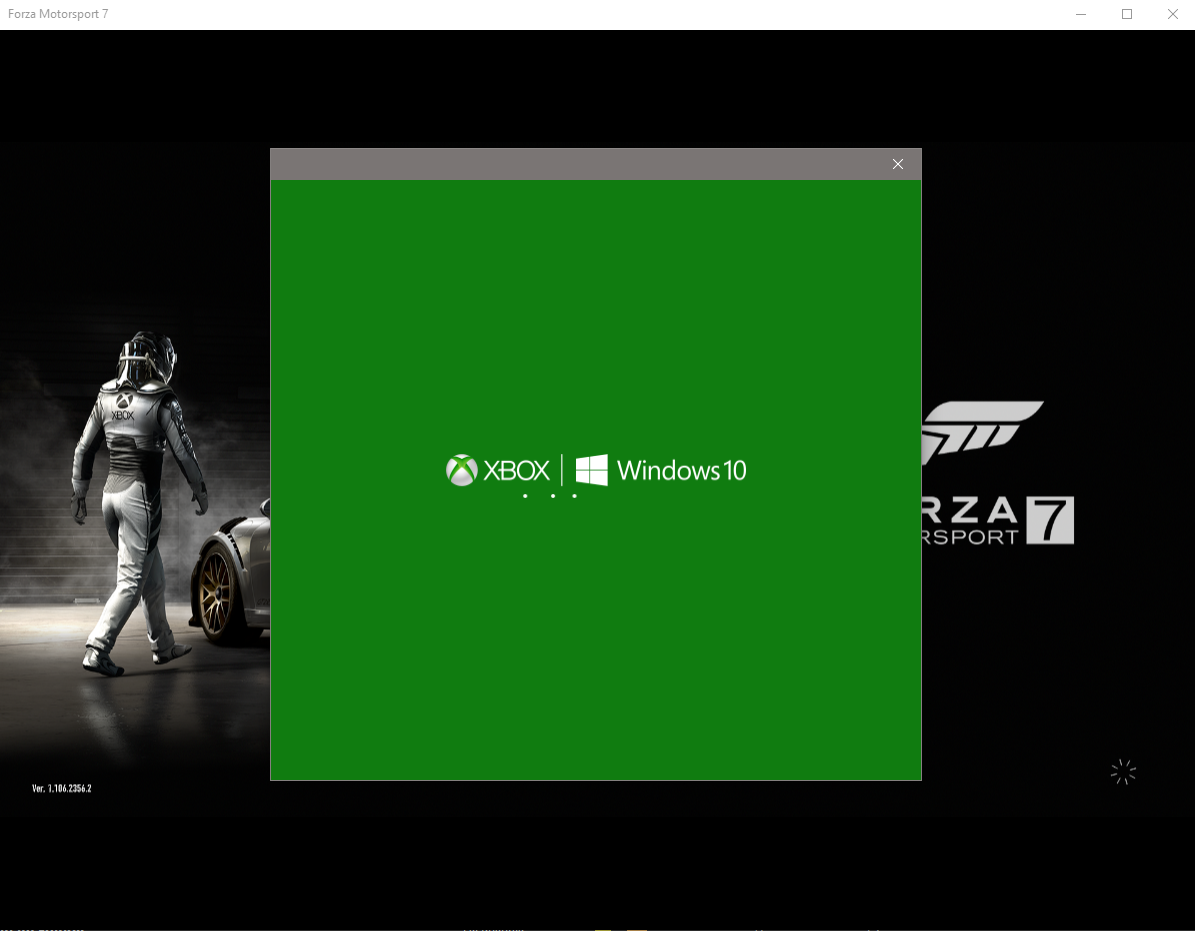This screenshot has height=931, width=1195.
Task: Click the Forza Motorsport 7 window title
Action: tap(58, 14)
